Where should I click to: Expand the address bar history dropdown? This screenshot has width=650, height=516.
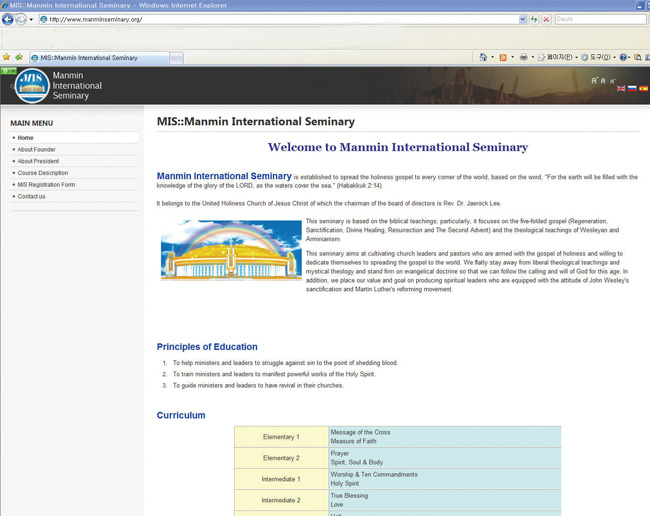tap(522, 19)
